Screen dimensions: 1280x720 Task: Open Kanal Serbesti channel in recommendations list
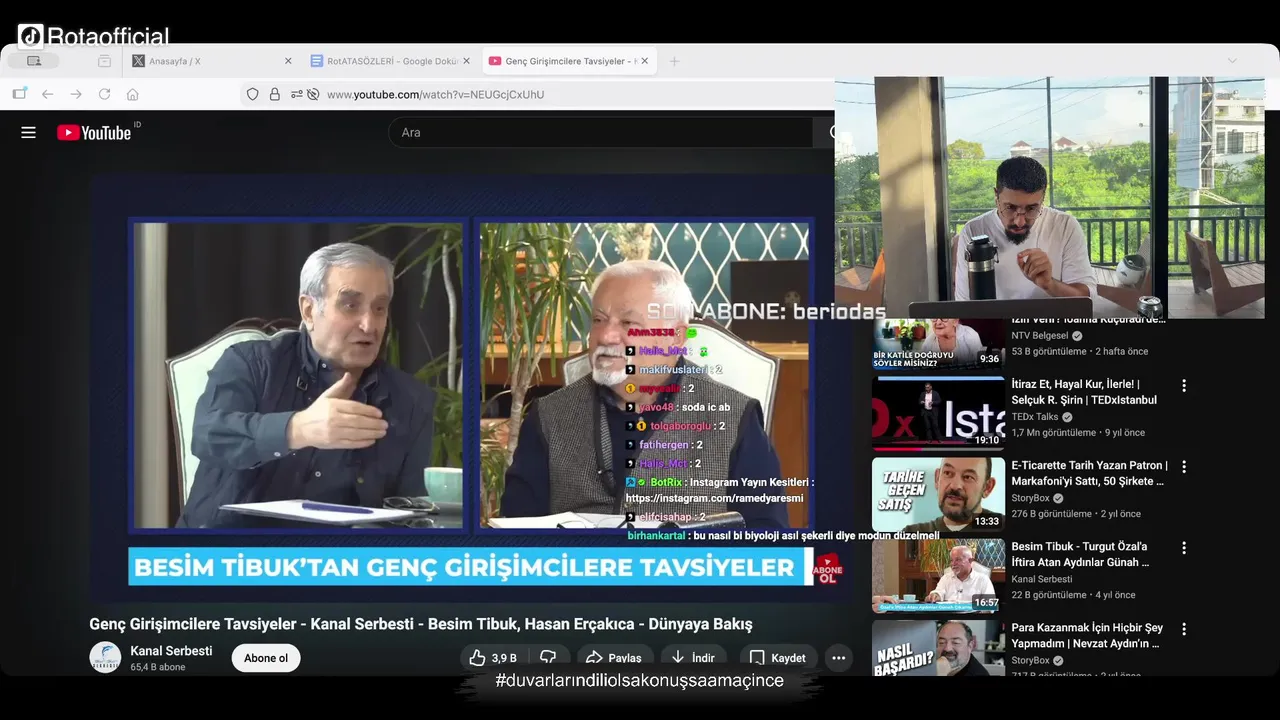coord(1041,579)
